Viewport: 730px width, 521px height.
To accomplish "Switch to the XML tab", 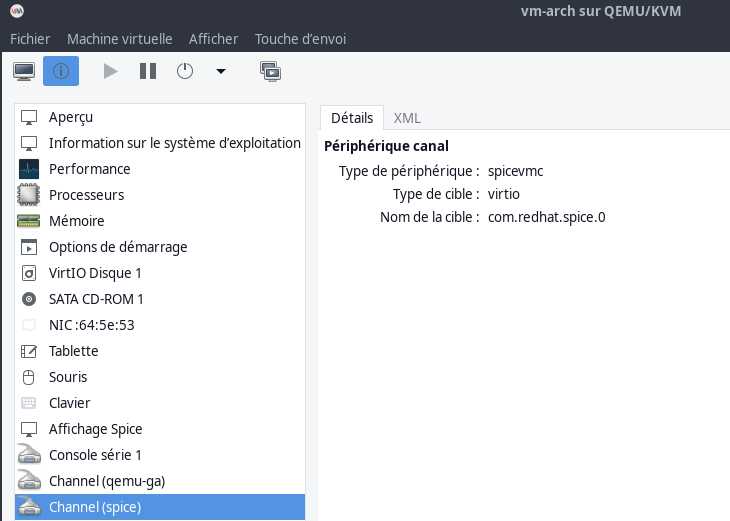I will [407, 117].
